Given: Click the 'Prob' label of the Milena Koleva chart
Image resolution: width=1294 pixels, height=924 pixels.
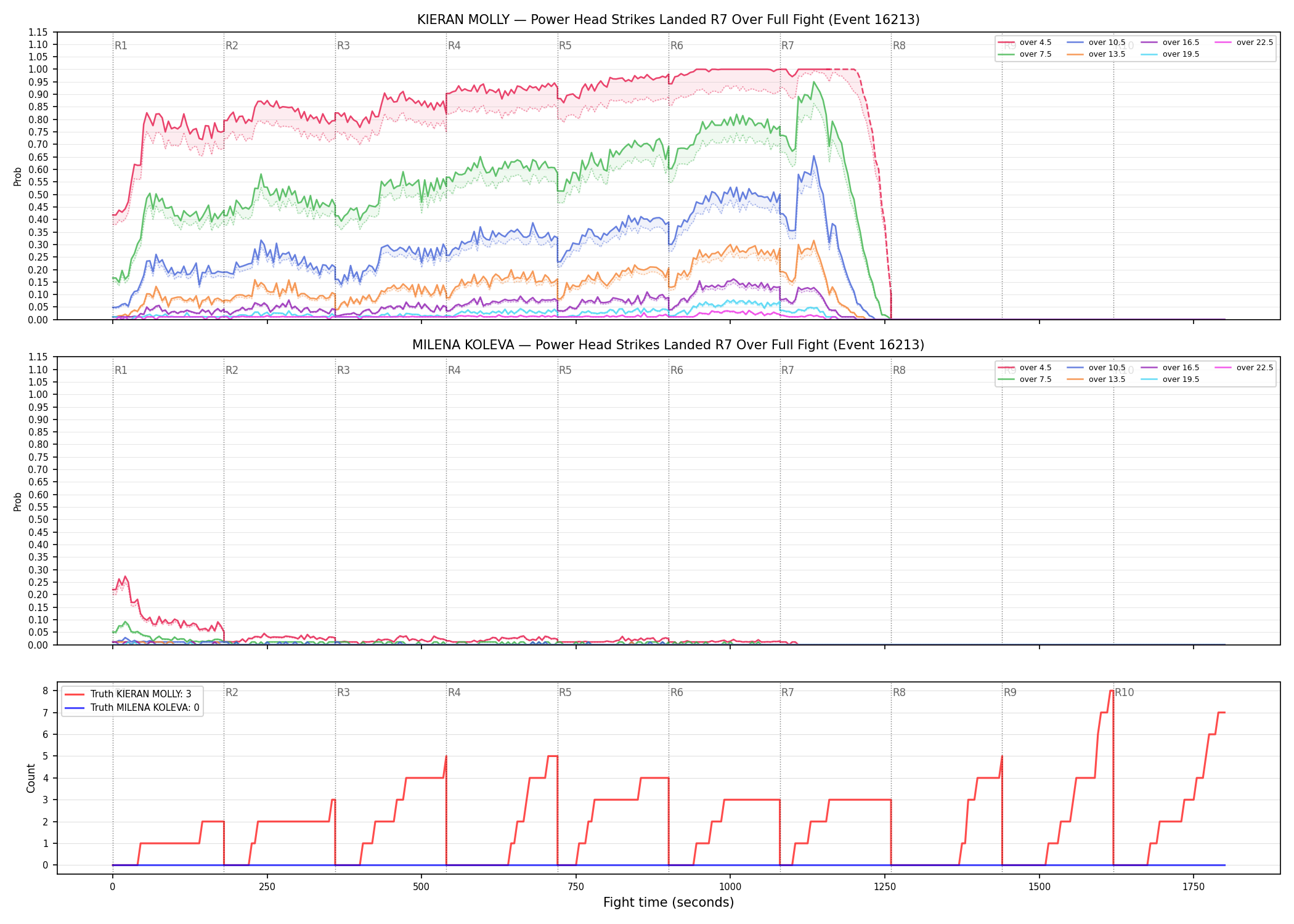Looking at the screenshot, I should [18, 501].
